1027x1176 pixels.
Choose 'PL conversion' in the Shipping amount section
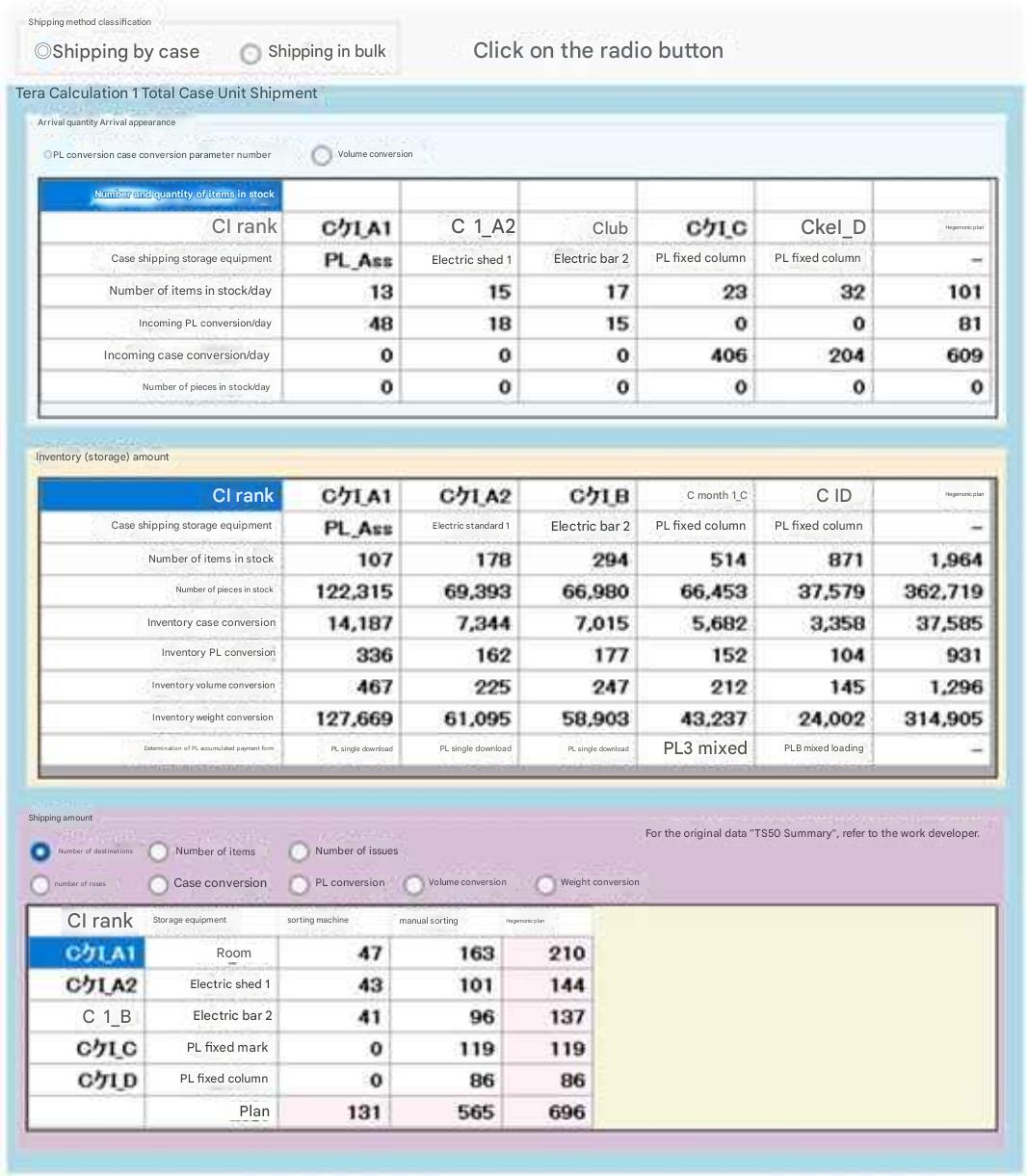299,884
